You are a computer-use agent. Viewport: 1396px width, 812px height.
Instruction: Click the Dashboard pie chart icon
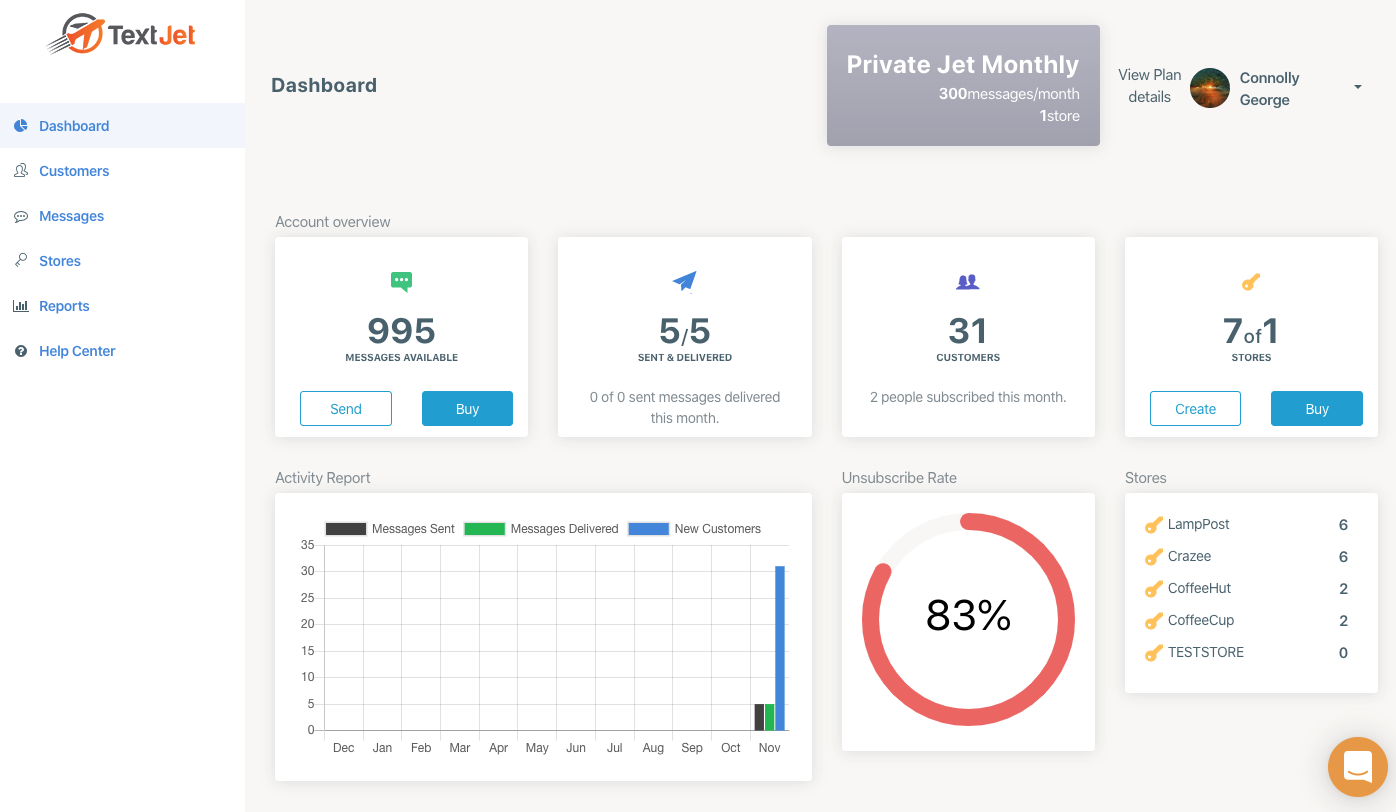(x=20, y=126)
